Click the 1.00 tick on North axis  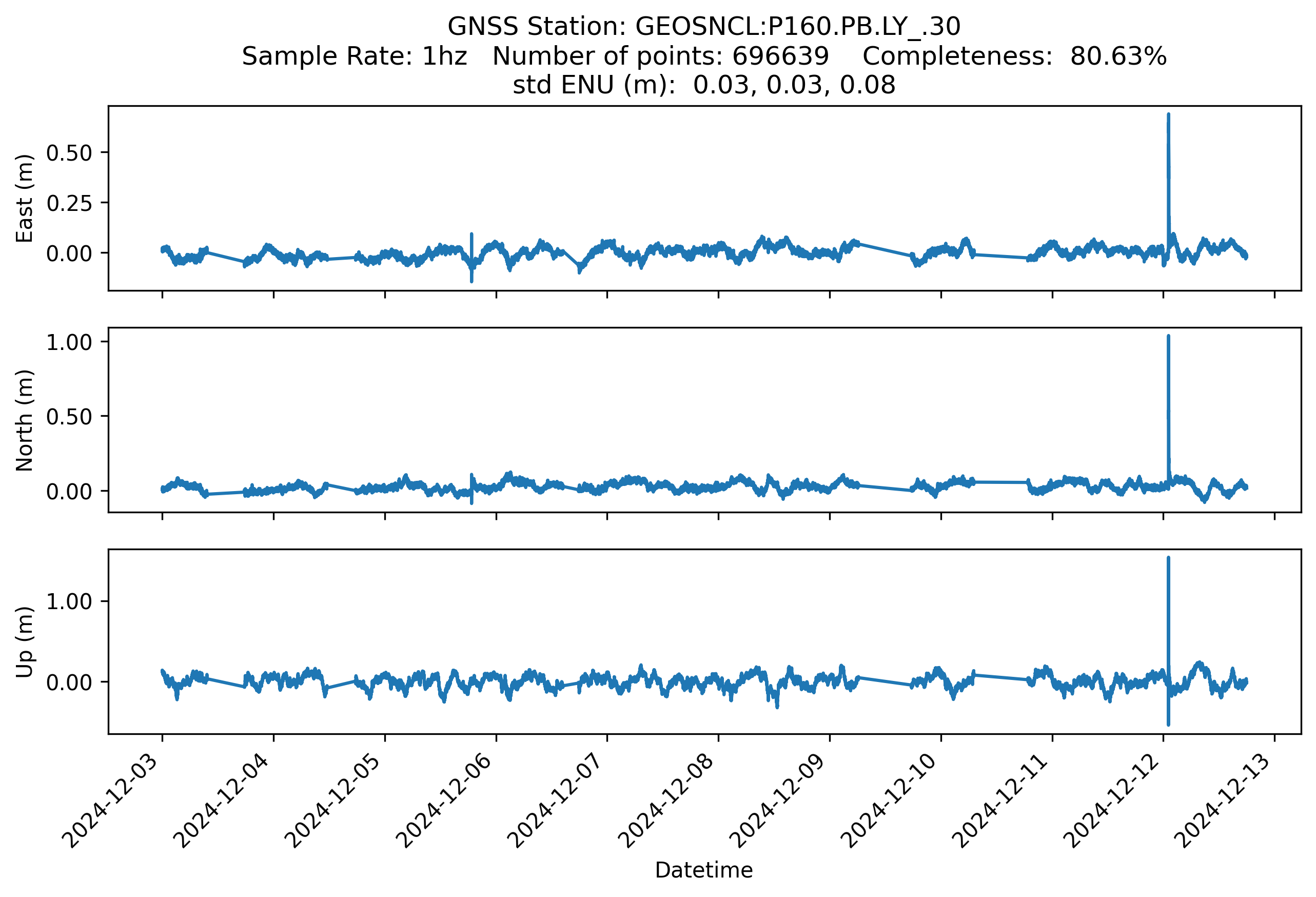(69, 342)
